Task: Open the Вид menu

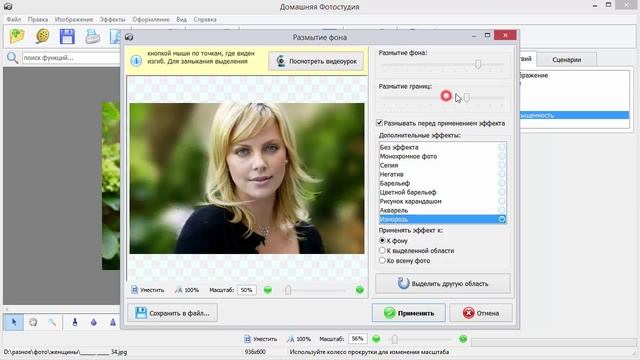Action: (182, 20)
